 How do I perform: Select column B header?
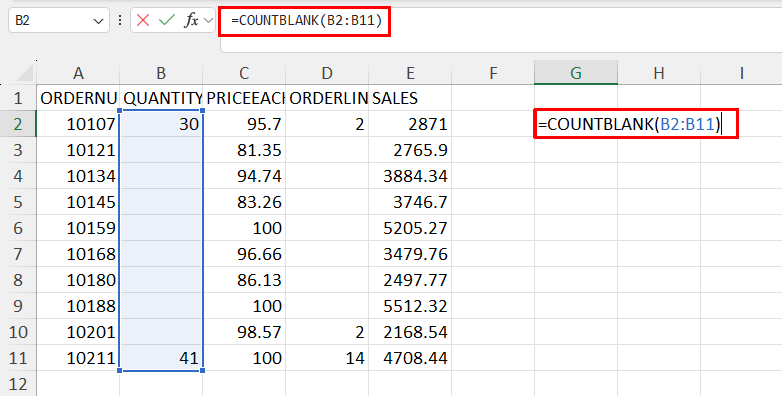(161, 73)
